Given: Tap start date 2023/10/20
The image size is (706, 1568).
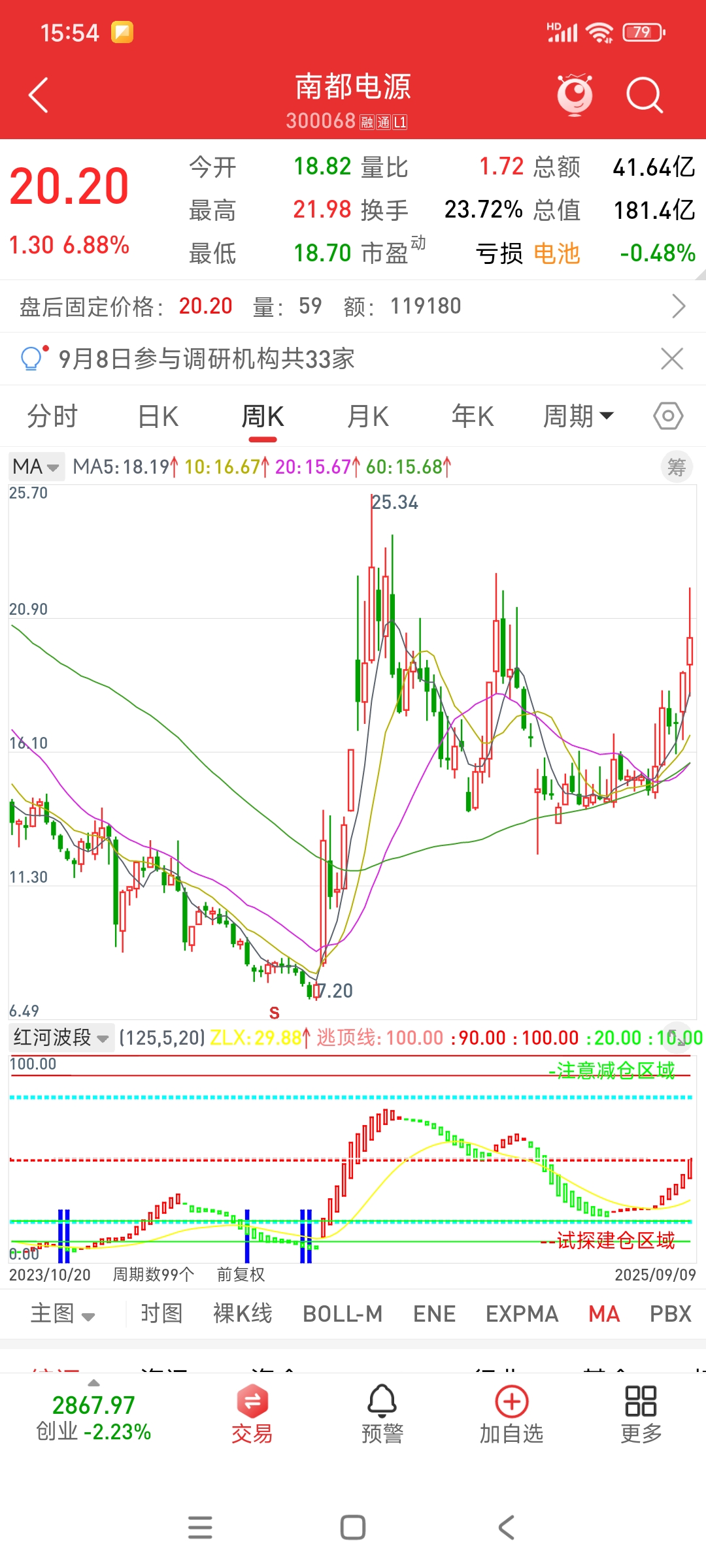Looking at the screenshot, I should tap(50, 1275).
